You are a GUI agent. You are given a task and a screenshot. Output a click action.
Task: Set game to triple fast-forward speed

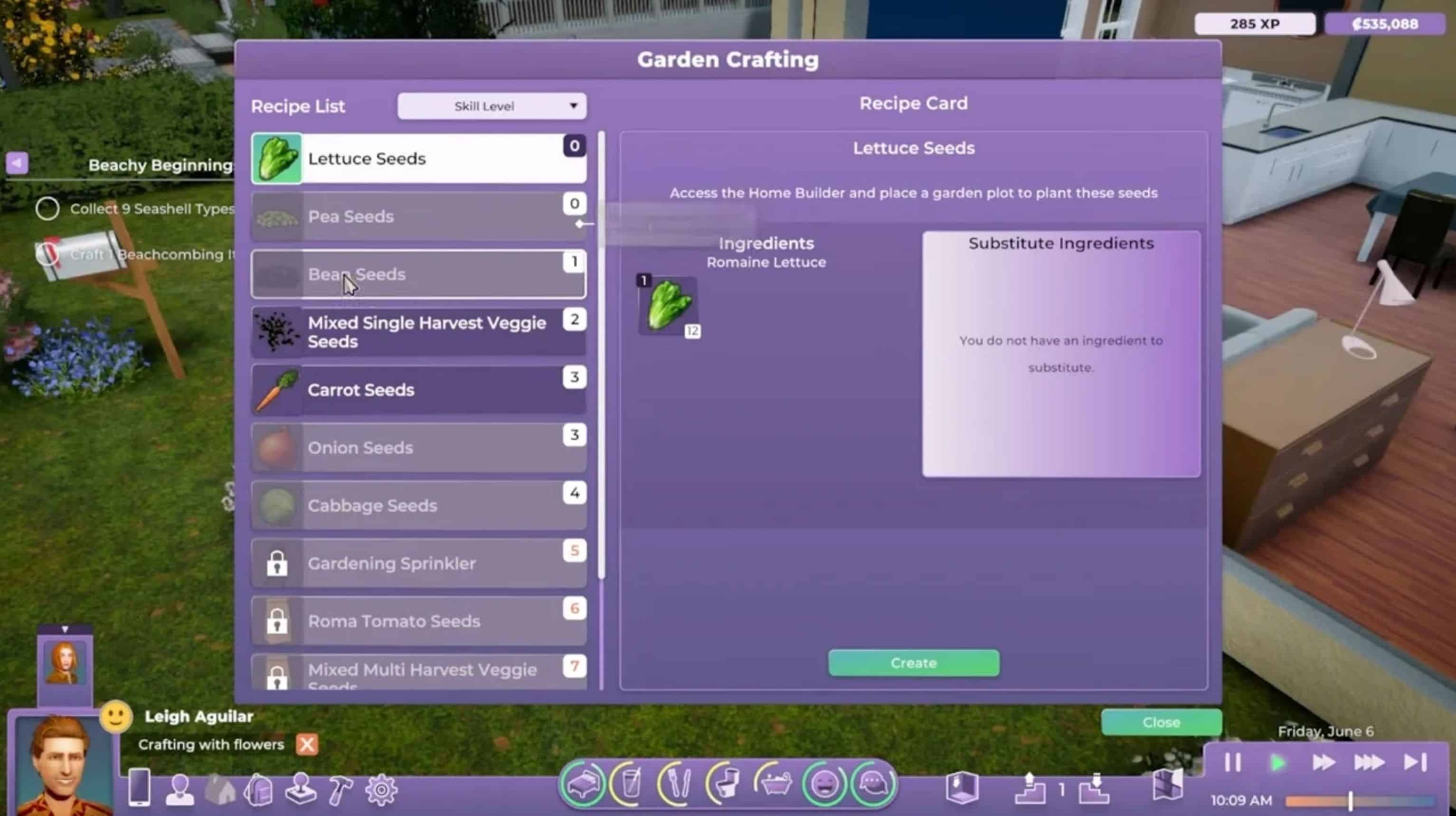(x=1370, y=763)
